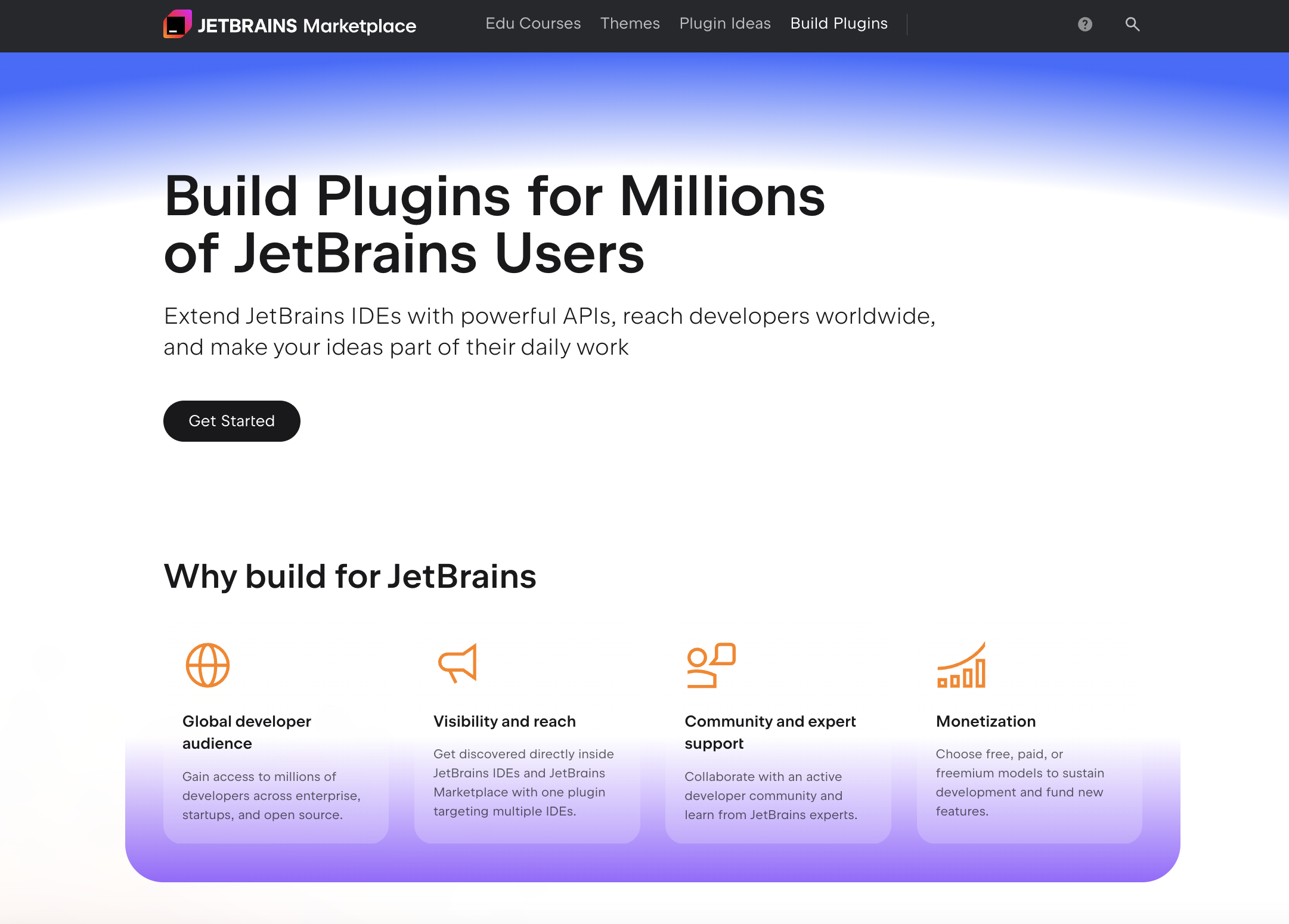Screen dimensions: 1289x924
Task: Click the Monetization card heading
Action: 986,721
